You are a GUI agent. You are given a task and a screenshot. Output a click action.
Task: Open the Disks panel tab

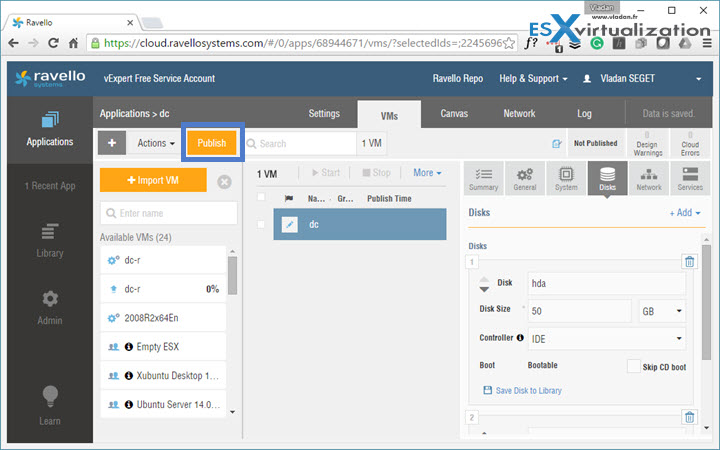pos(608,179)
